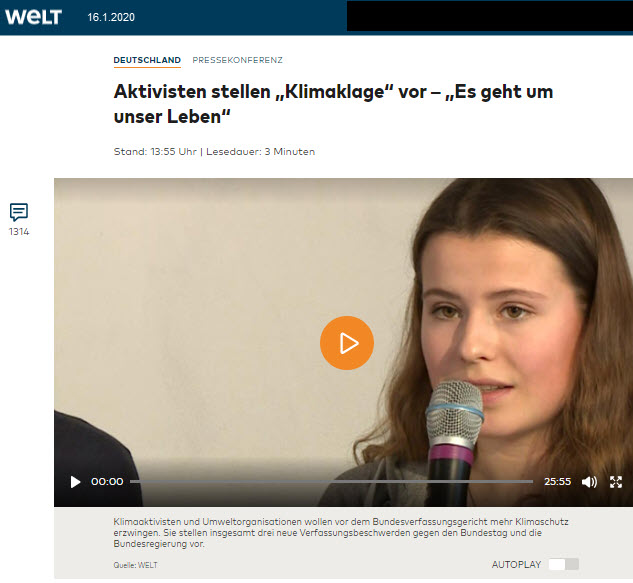The height and width of the screenshot is (583, 633).
Task: Click the Quelle: WELT source credit
Action: (x=135, y=565)
